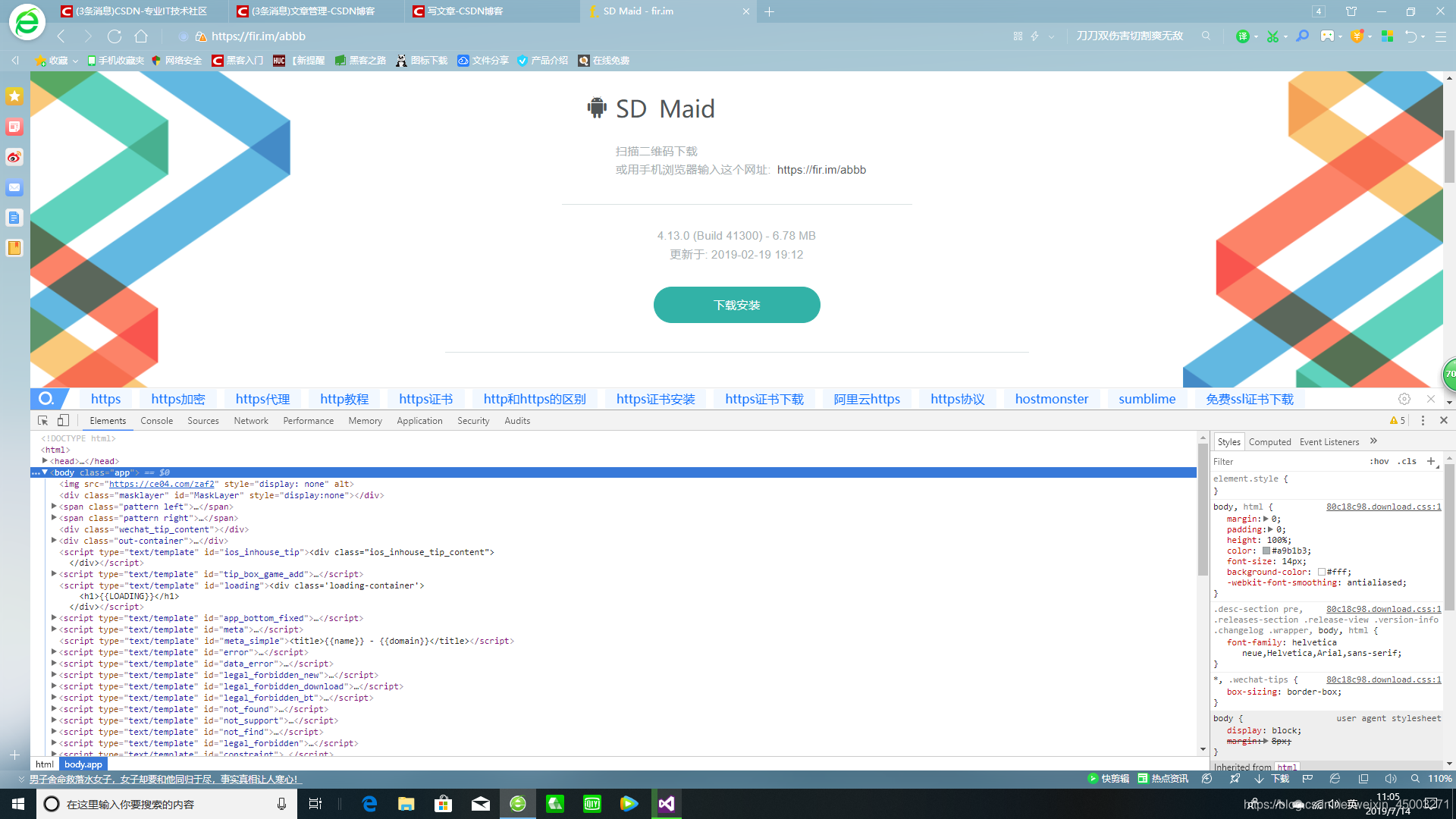This screenshot has width=1456, height=819.
Task: Click the hostmonster search suggestion
Action: pyautogui.click(x=1052, y=399)
